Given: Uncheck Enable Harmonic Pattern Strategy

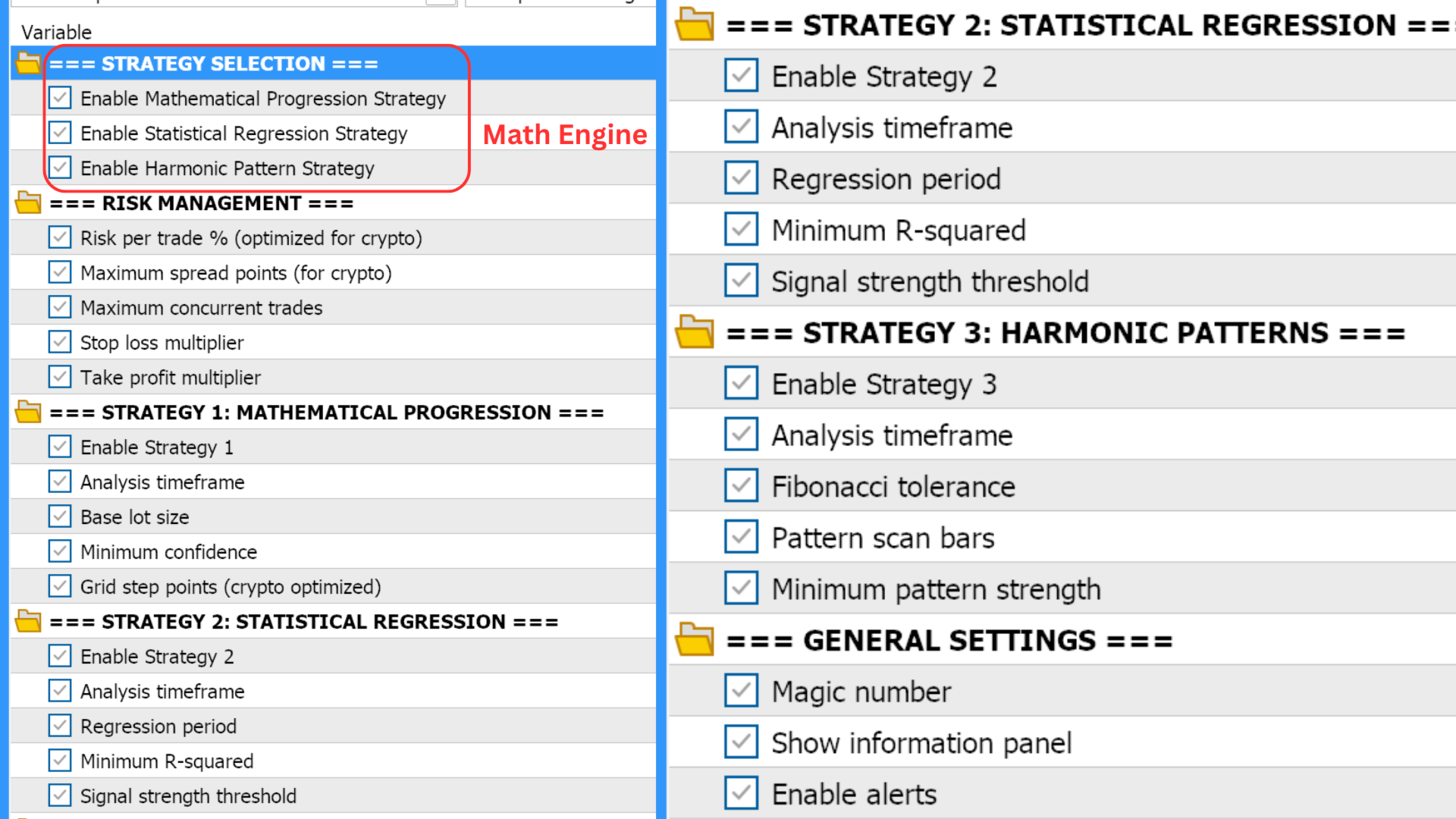Looking at the screenshot, I should click(x=60, y=168).
